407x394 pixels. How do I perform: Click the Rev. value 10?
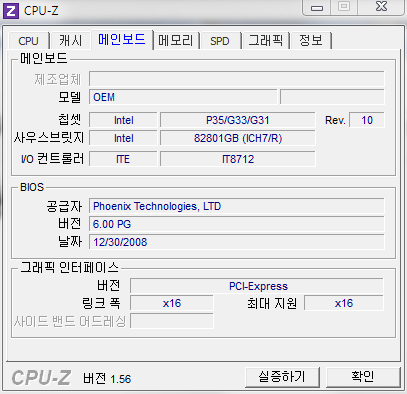367,120
